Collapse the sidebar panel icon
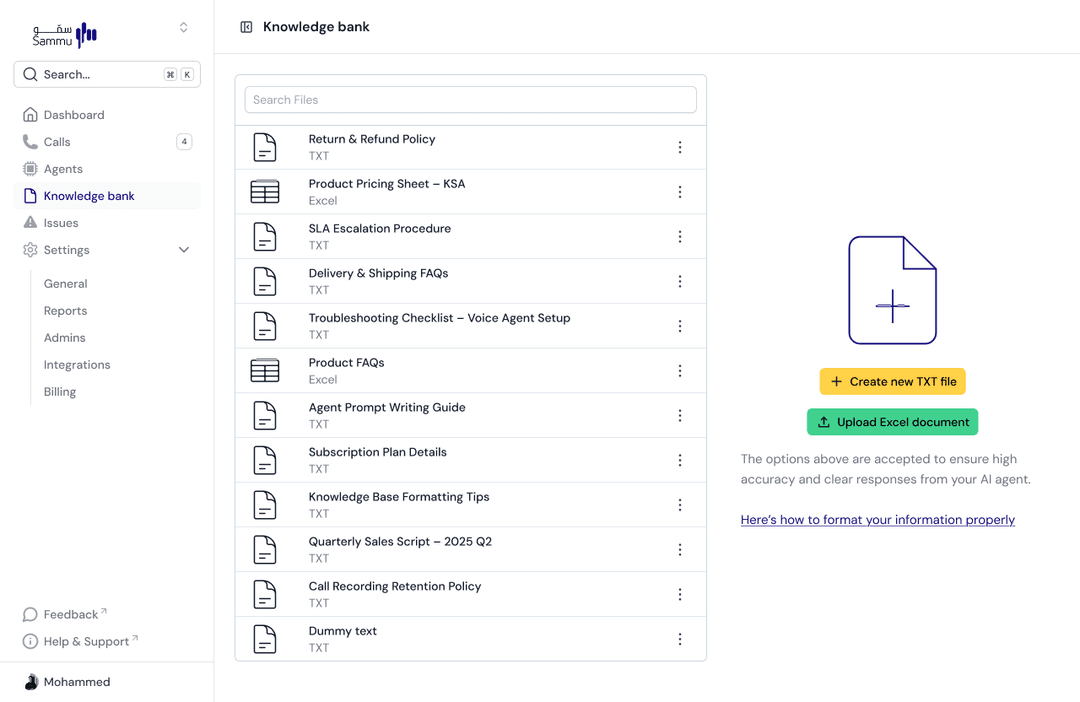The height and width of the screenshot is (702, 1080). tap(246, 27)
